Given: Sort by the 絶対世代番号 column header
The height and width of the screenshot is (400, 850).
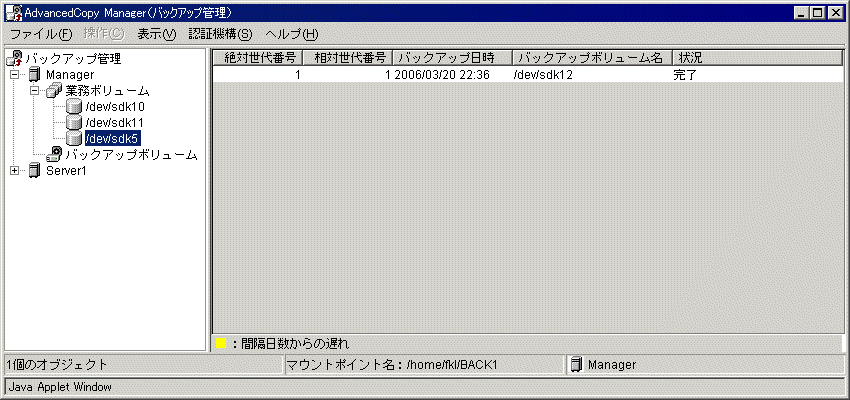Looking at the screenshot, I should [x=257, y=57].
